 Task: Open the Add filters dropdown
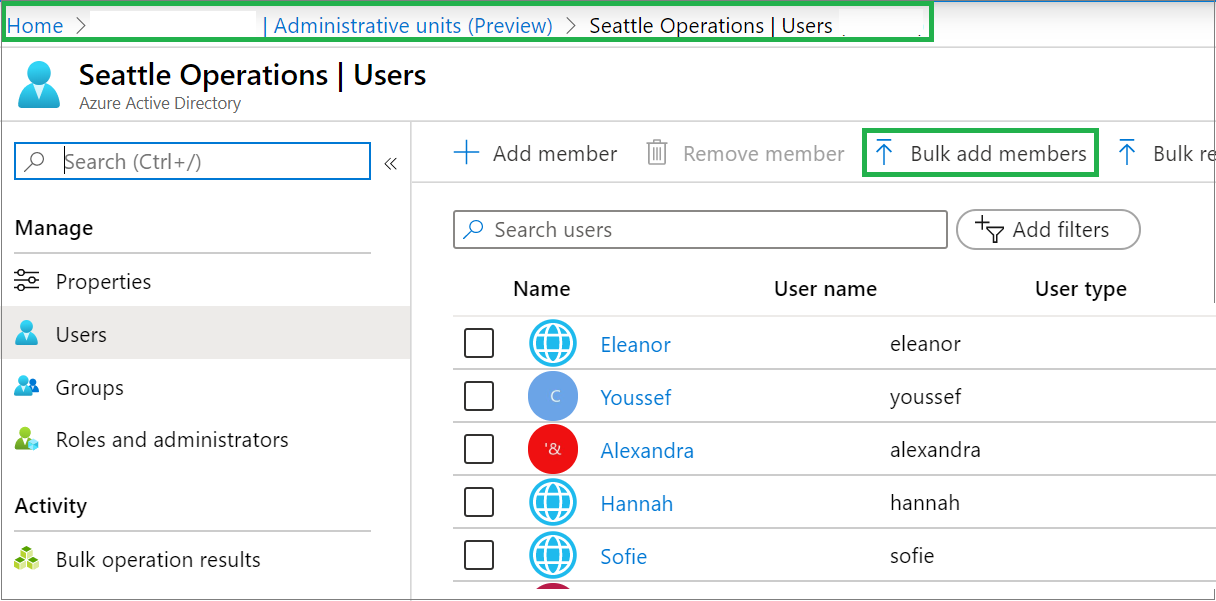[1047, 229]
